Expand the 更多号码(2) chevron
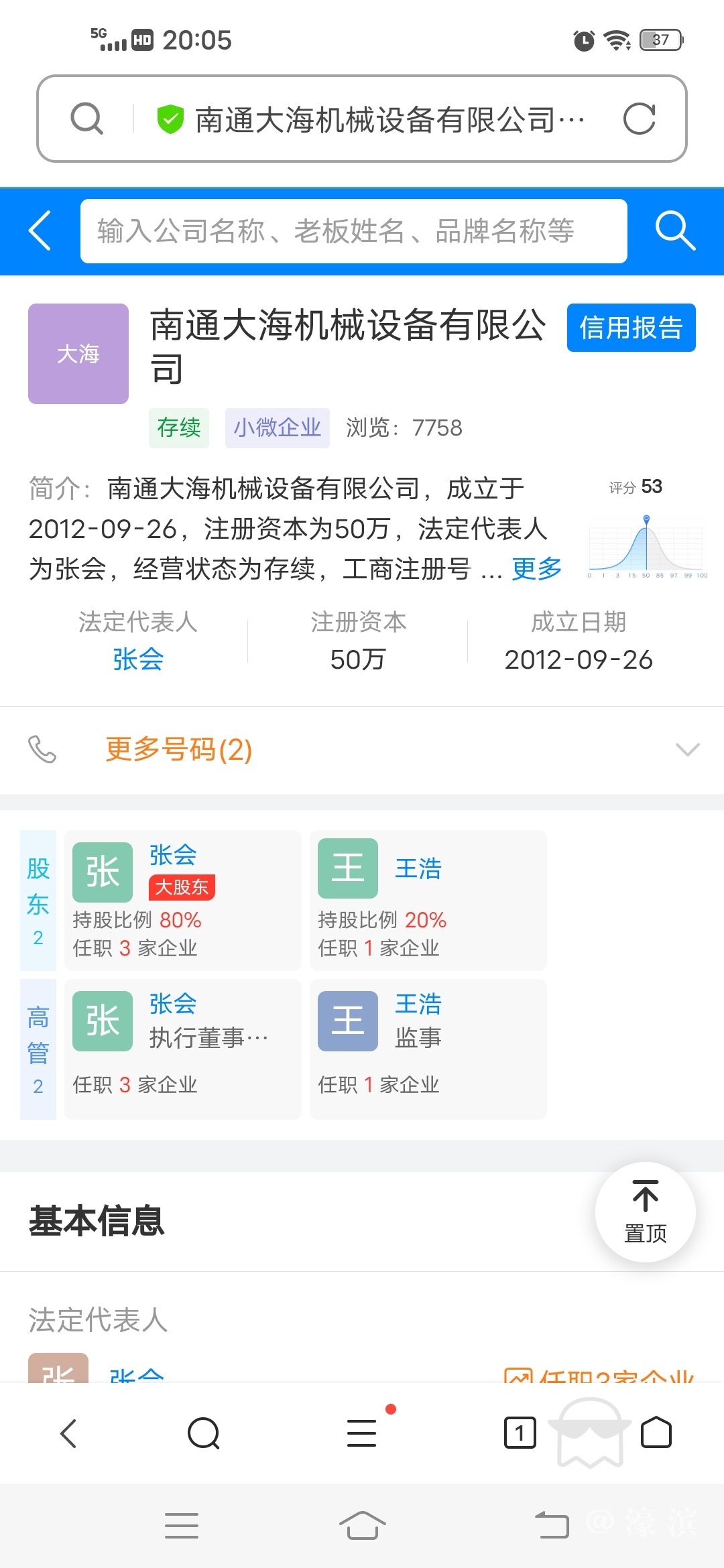Image resolution: width=724 pixels, height=1568 pixels. (x=687, y=749)
